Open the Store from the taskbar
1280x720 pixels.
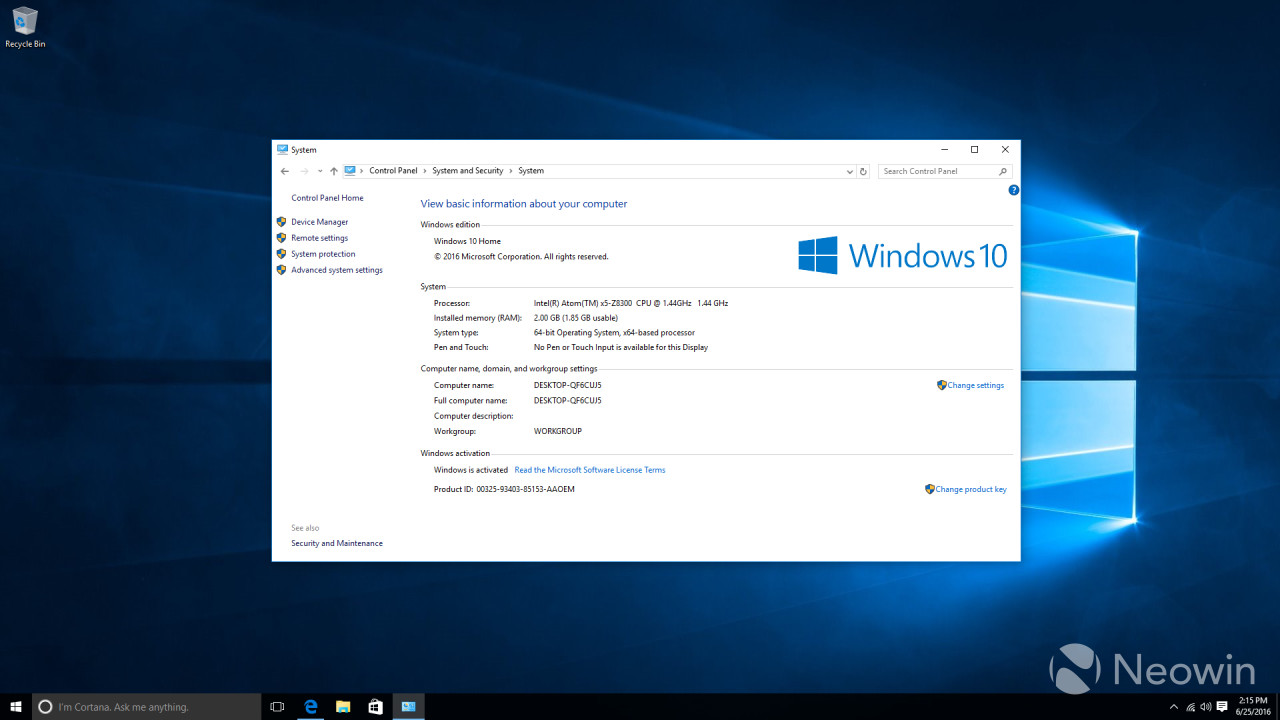tap(375, 707)
